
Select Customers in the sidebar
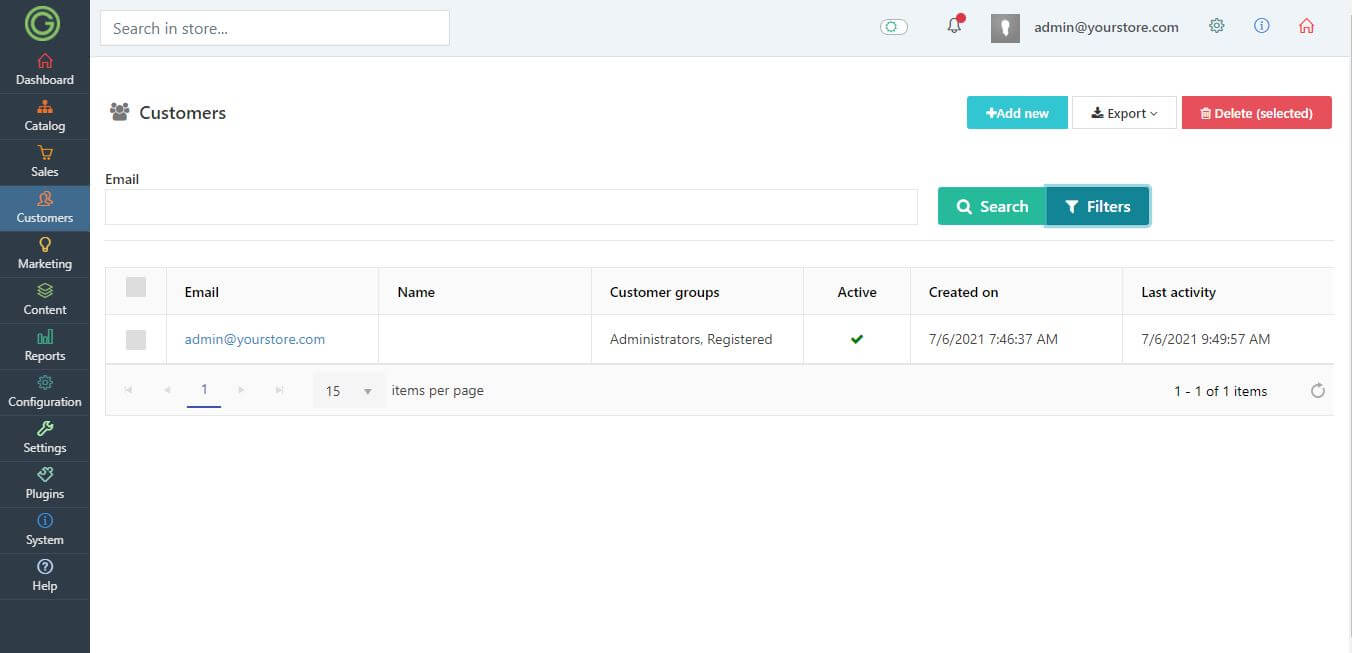tap(45, 208)
